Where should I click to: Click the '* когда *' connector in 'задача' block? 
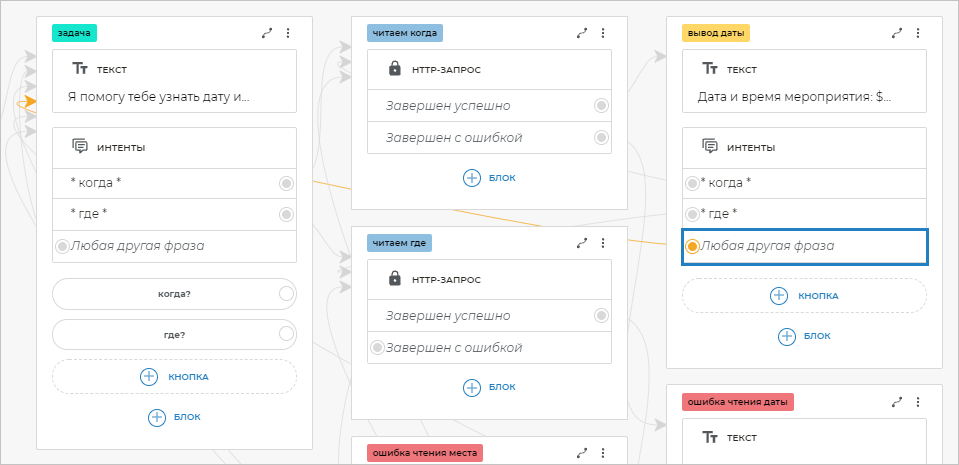[286, 183]
